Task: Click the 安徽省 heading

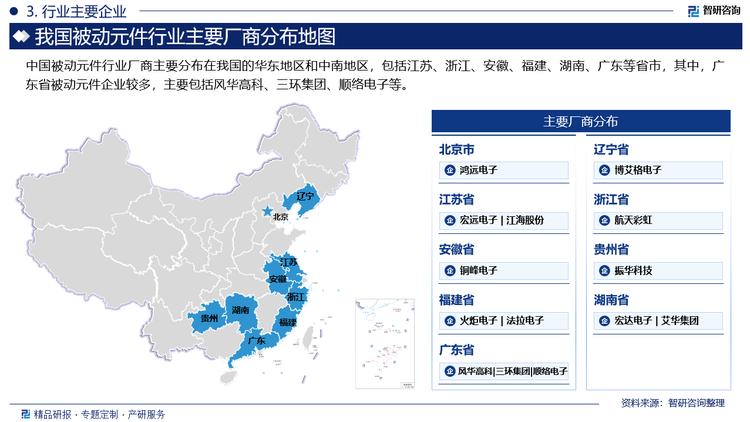Action: point(456,249)
